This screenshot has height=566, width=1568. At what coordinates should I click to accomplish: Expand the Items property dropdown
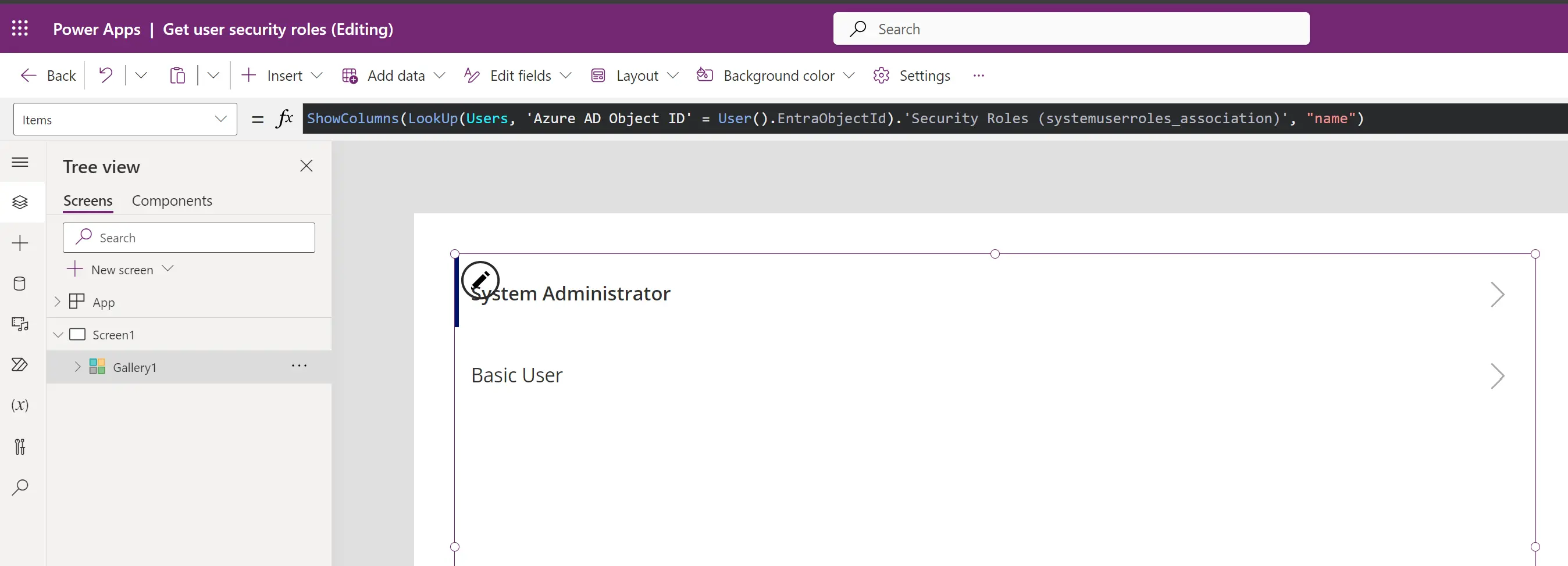pos(220,119)
